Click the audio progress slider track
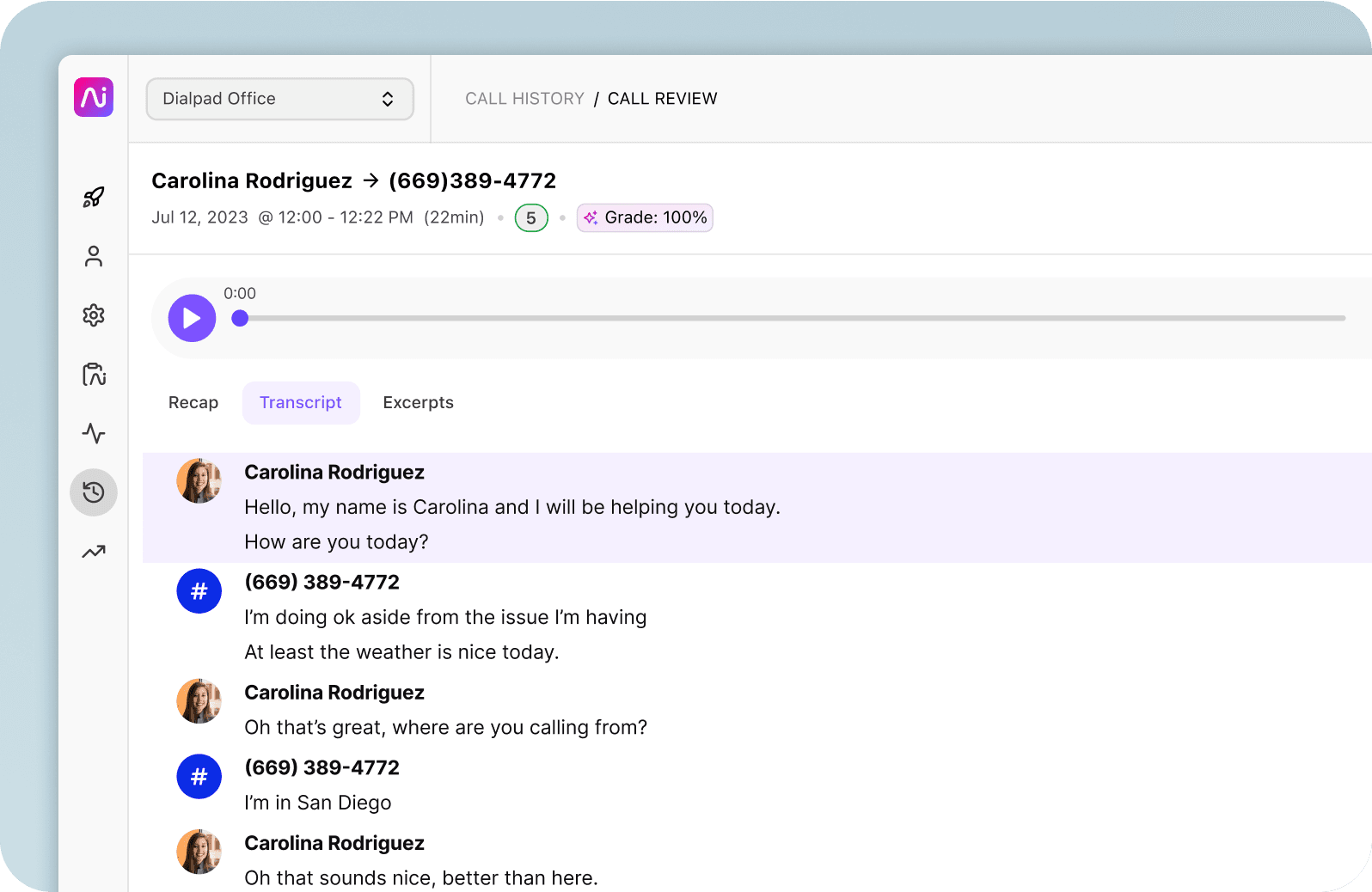Screen dimensions: 1372x892 click(x=791, y=318)
